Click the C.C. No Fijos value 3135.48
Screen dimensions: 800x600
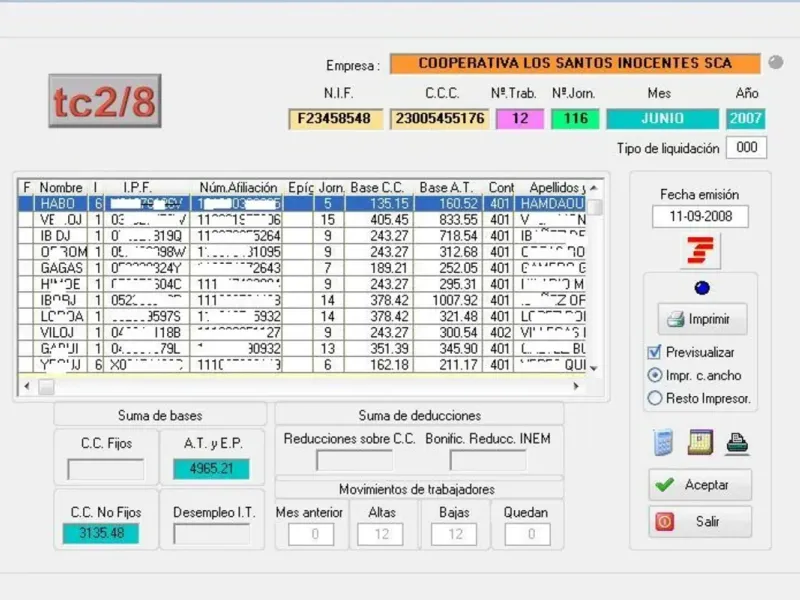(x=101, y=533)
